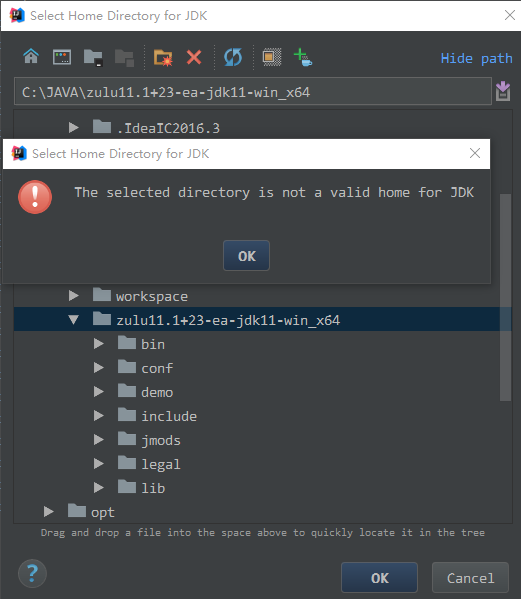Refresh the file tree with sync icon

click(x=233, y=57)
